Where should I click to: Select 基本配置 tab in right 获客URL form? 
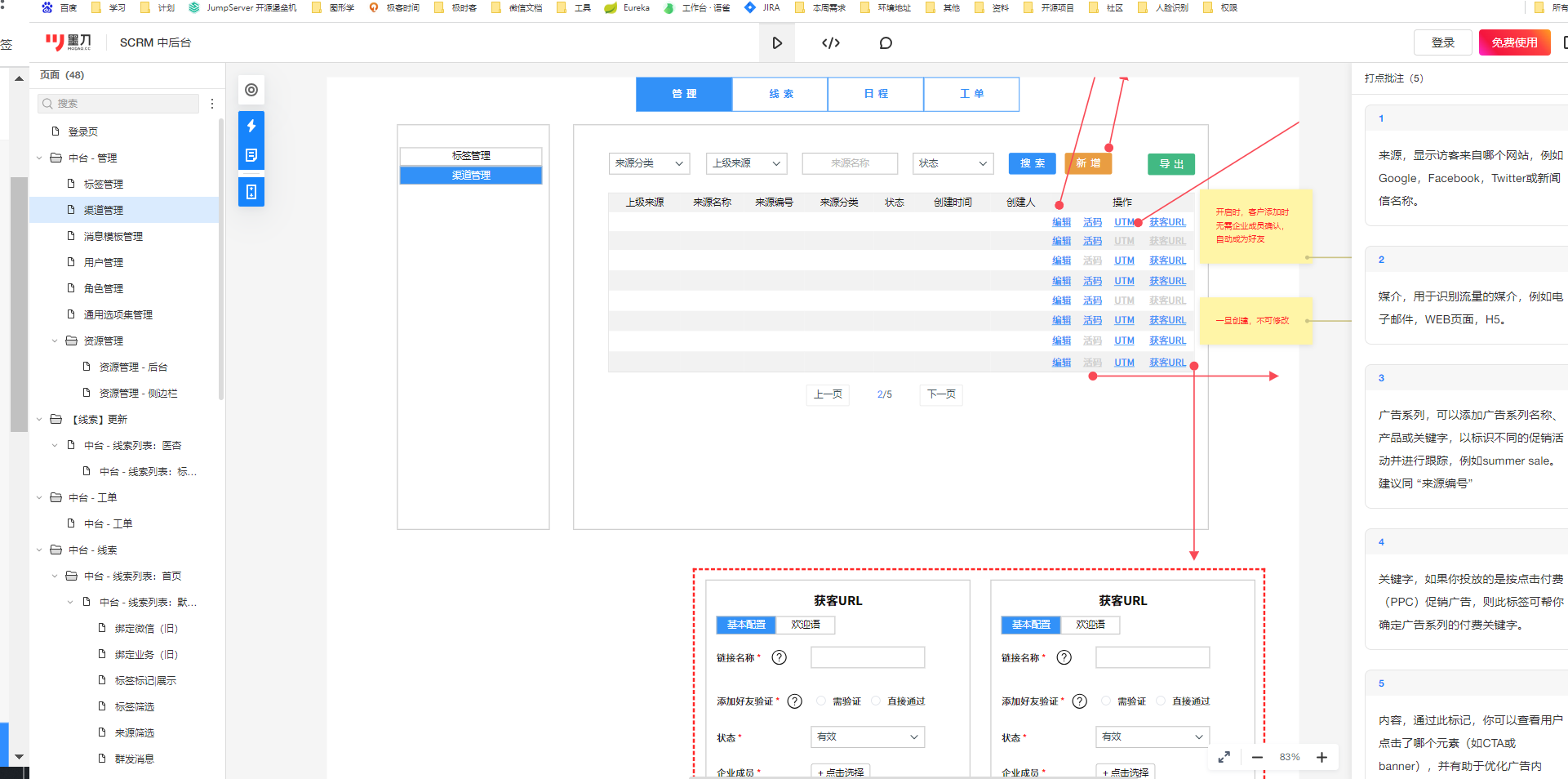pos(1031,625)
